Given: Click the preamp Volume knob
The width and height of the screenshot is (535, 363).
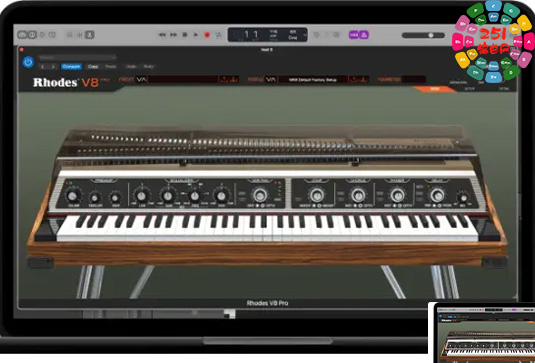Looking at the screenshot, I should (x=72, y=196).
